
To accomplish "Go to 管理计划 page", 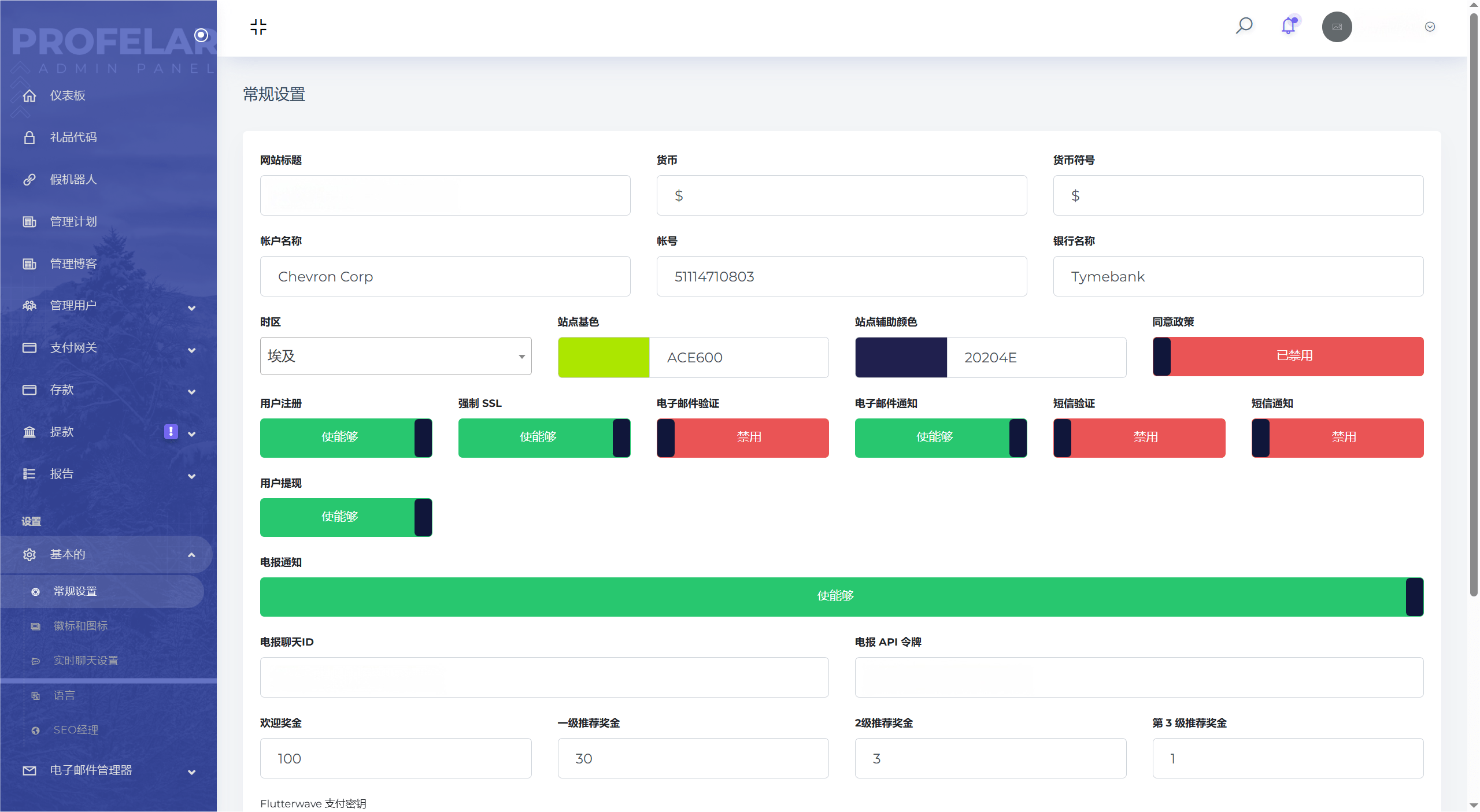I will pyautogui.click(x=73, y=222).
